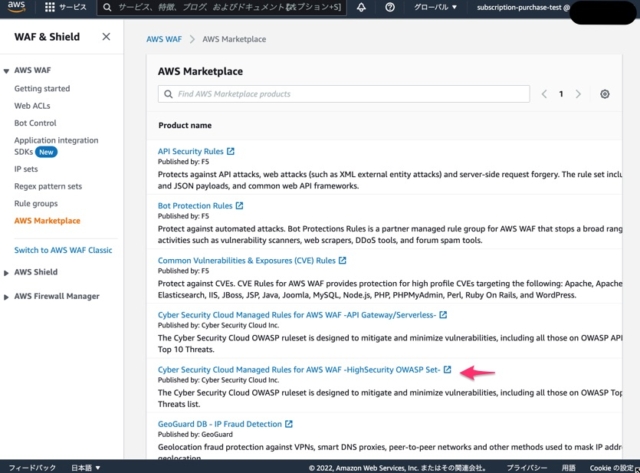The image size is (640, 473).
Task: Open external icon beside API Gateway/Serverless rules
Action: point(443,315)
